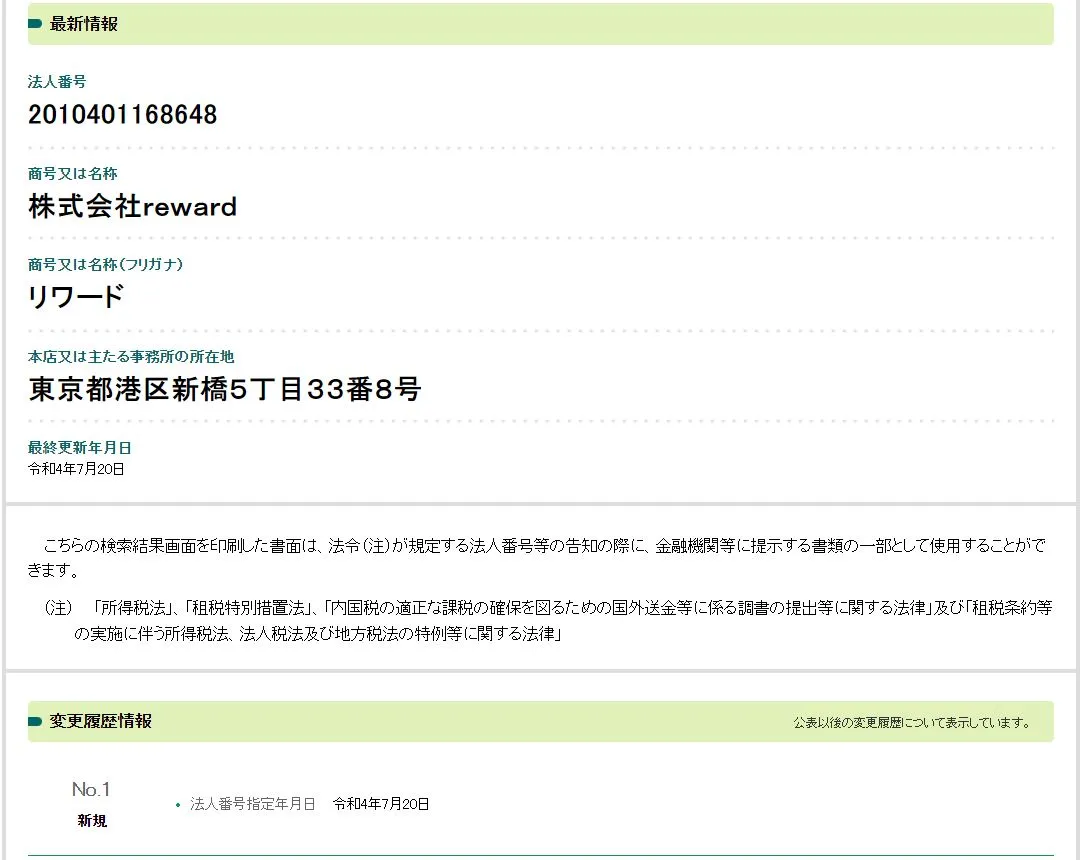Viewport: 1084px width, 860px height.
Task: Click the 法人番号 field label
Action: 57,82
